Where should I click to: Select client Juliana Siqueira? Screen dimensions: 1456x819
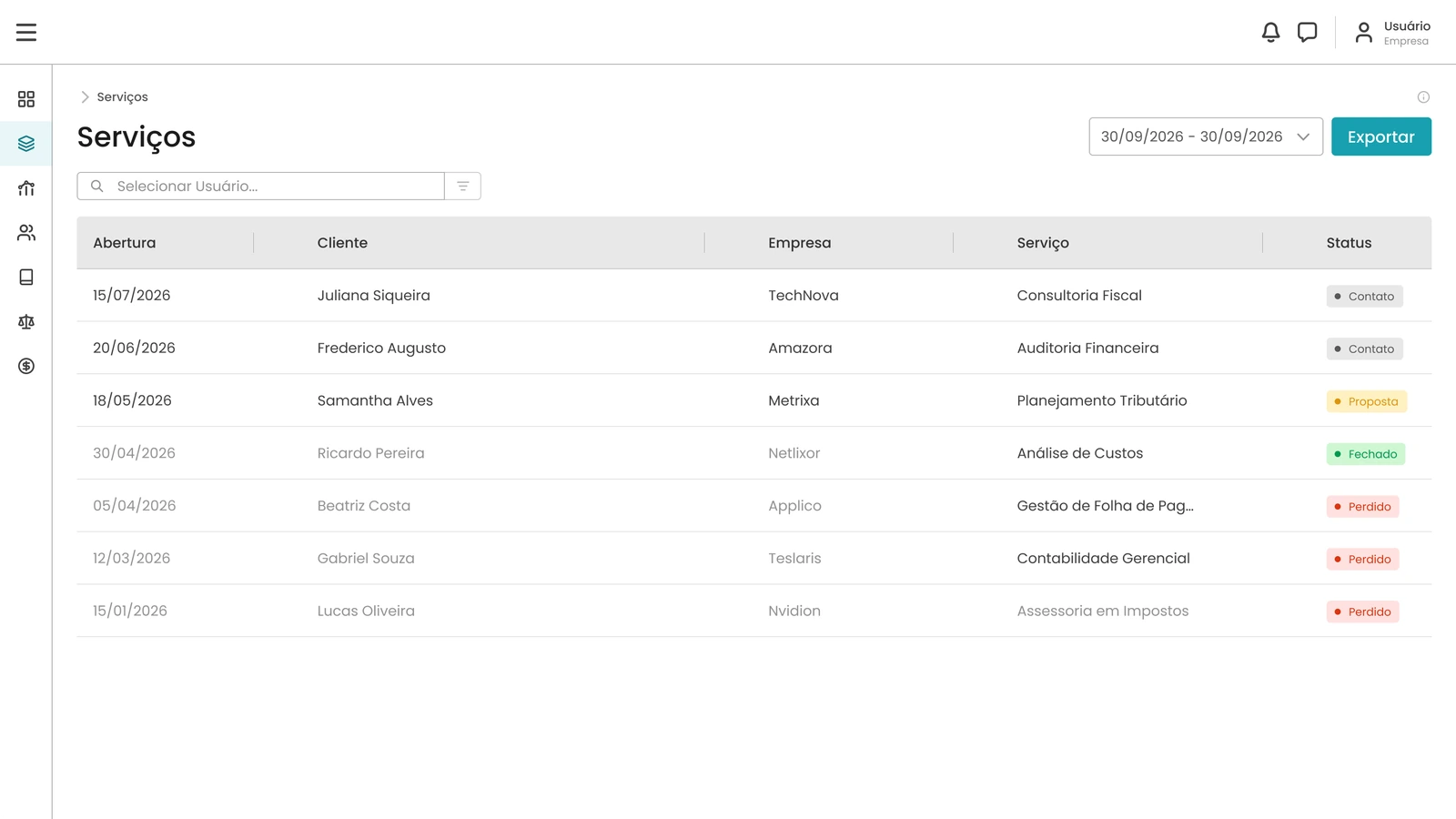[373, 295]
